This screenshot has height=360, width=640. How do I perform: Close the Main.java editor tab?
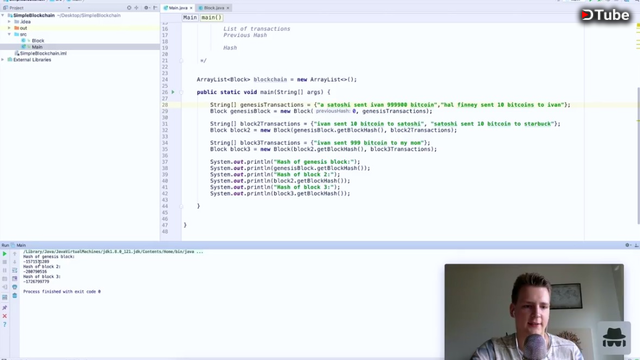click(x=191, y=8)
